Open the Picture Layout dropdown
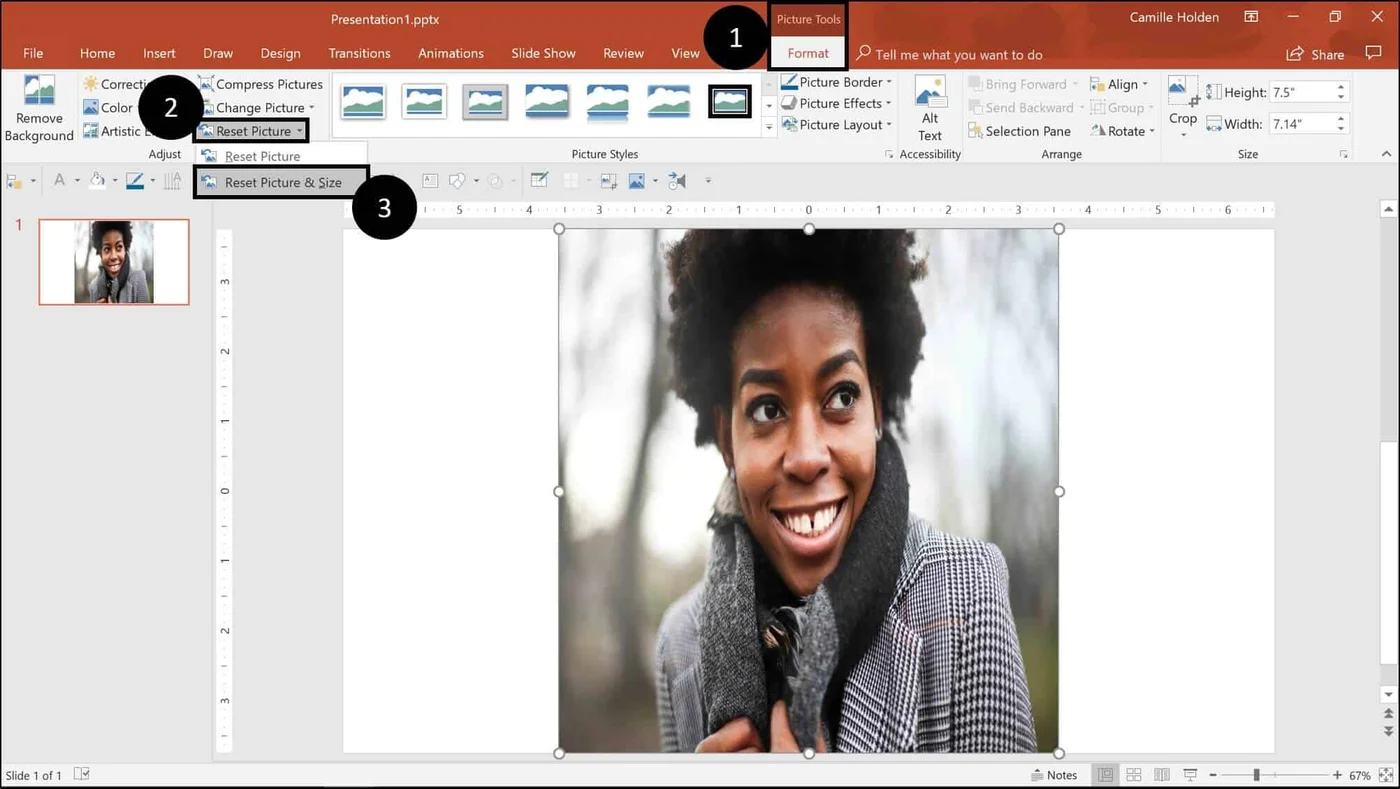This screenshot has width=1400, height=789. coord(837,125)
